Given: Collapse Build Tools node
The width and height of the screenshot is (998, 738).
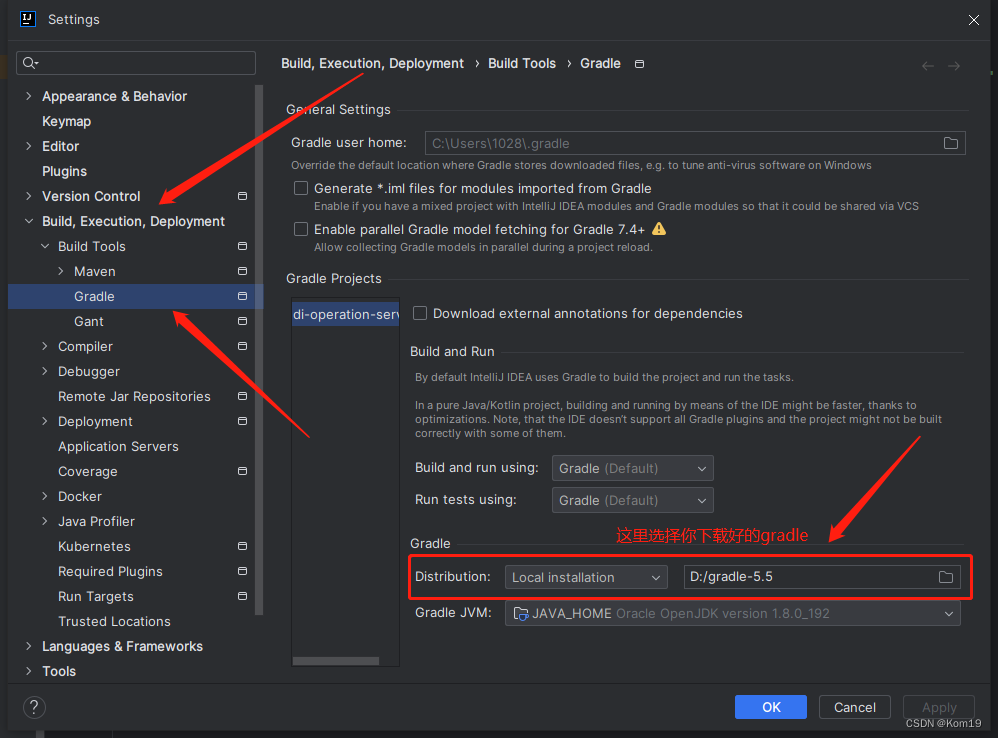Looking at the screenshot, I should tap(45, 246).
